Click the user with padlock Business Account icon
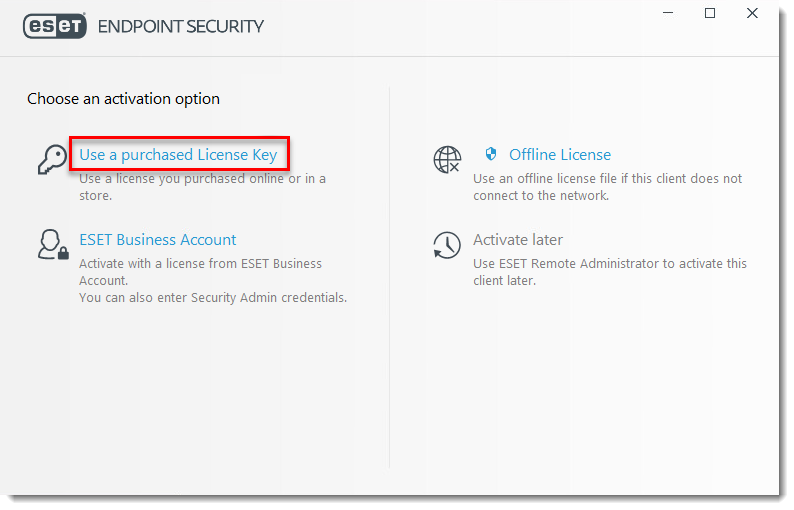 [53, 245]
